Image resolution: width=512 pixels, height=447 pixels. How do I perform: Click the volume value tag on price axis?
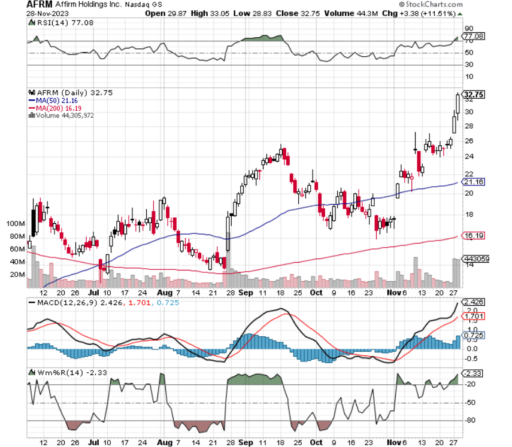(x=475, y=259)
